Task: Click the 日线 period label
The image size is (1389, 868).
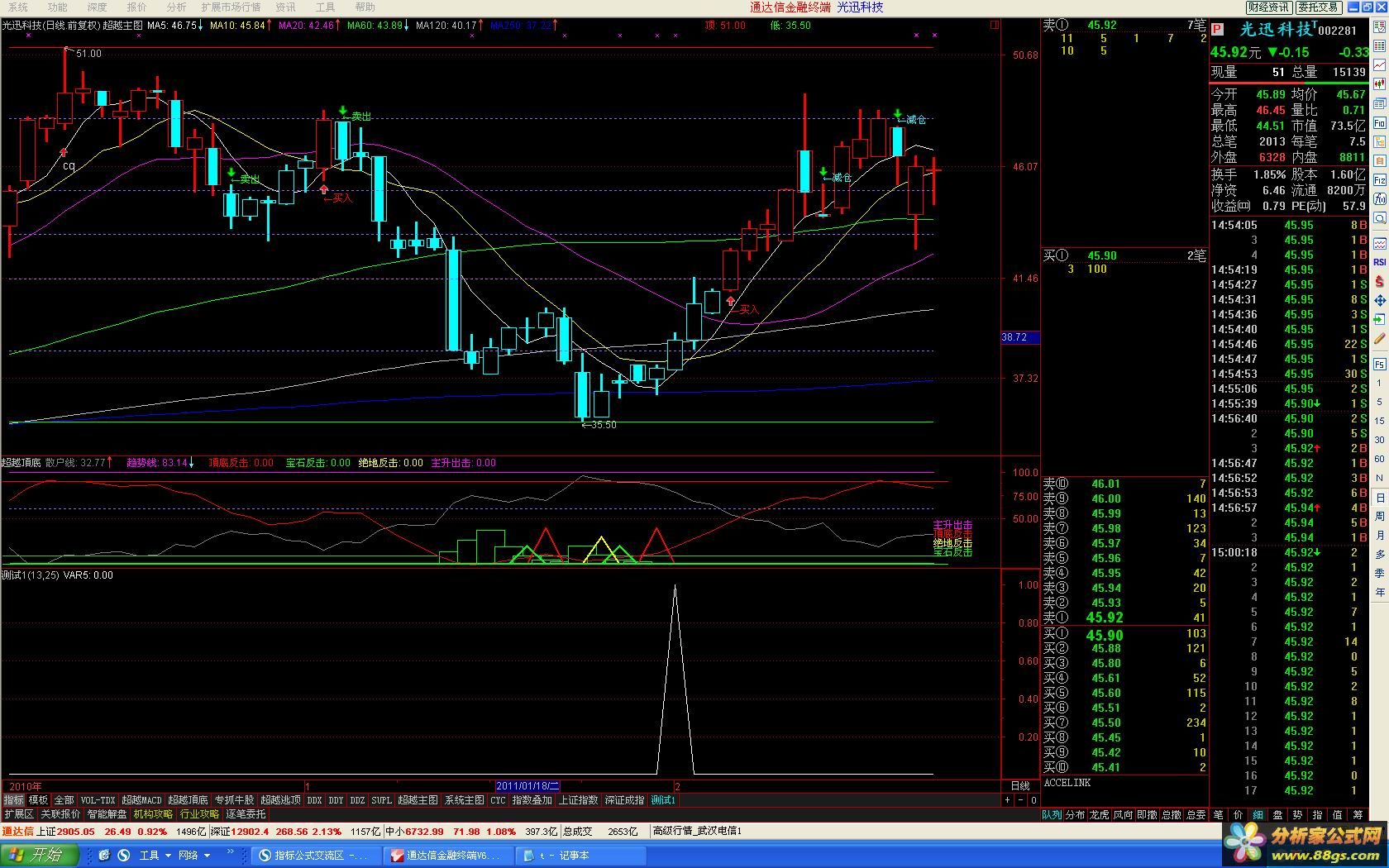Action: pos(1021,786)
